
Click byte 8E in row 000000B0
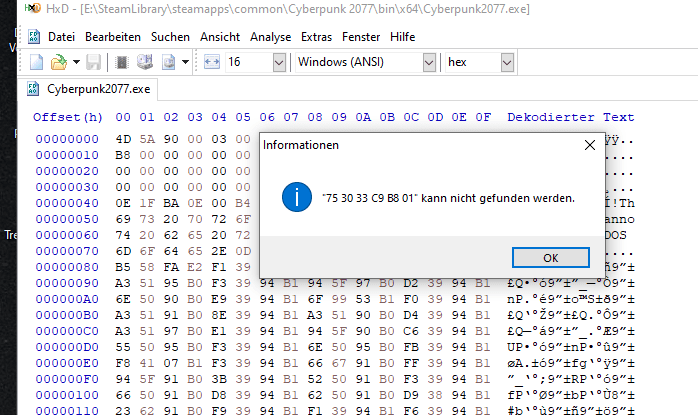pos(219,315)
